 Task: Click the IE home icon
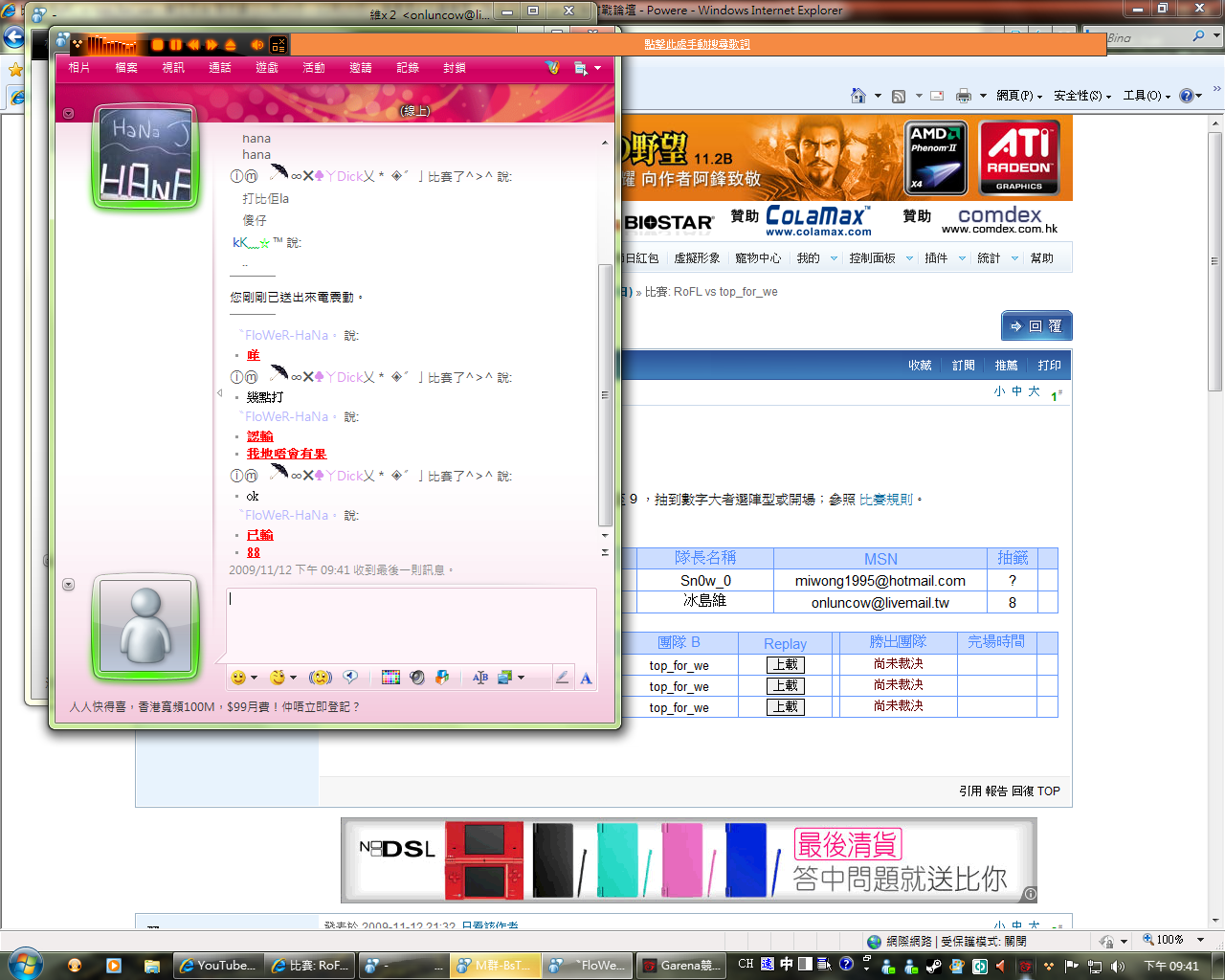858,96
